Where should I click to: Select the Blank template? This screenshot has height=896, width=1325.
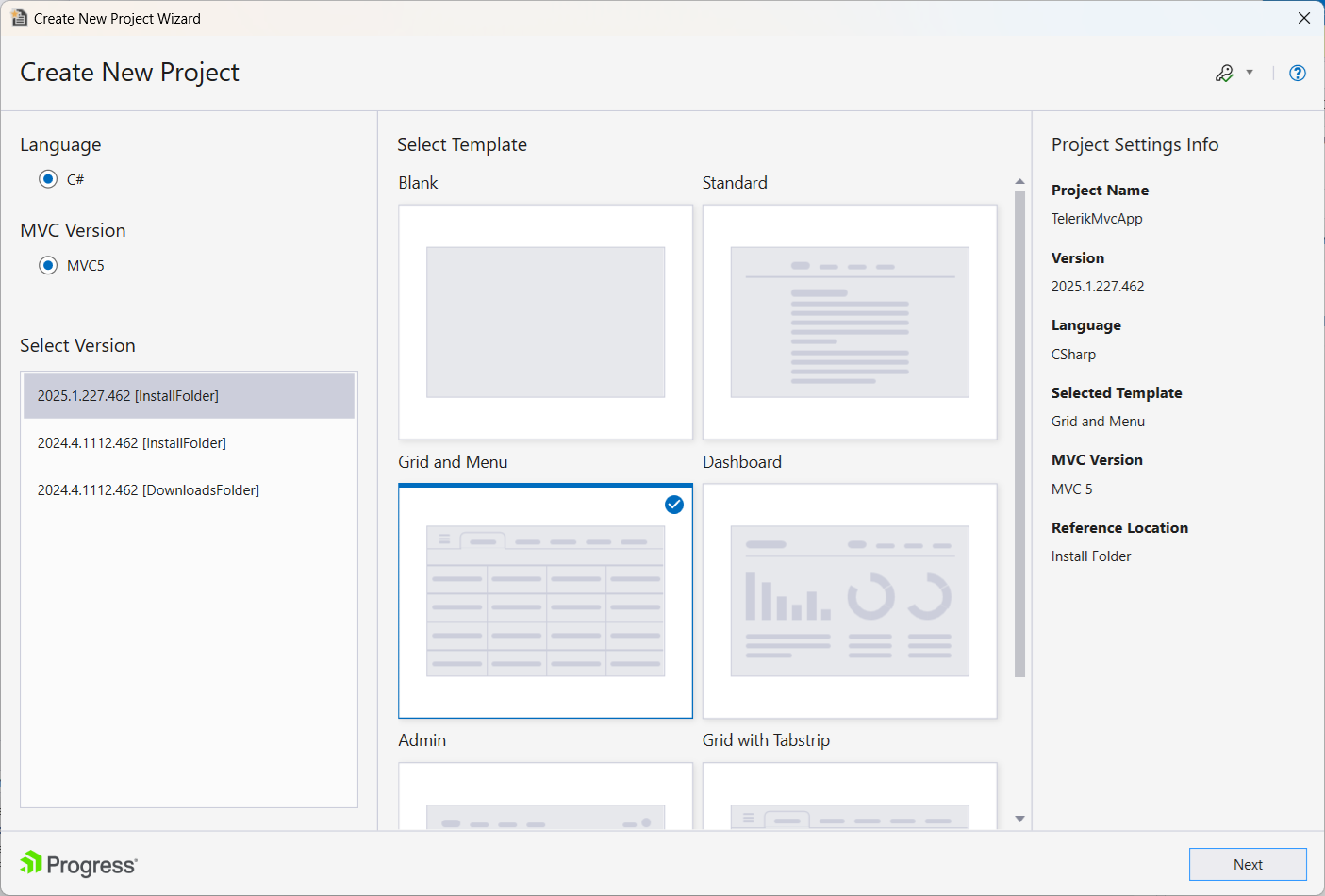[x=545, y=322]
